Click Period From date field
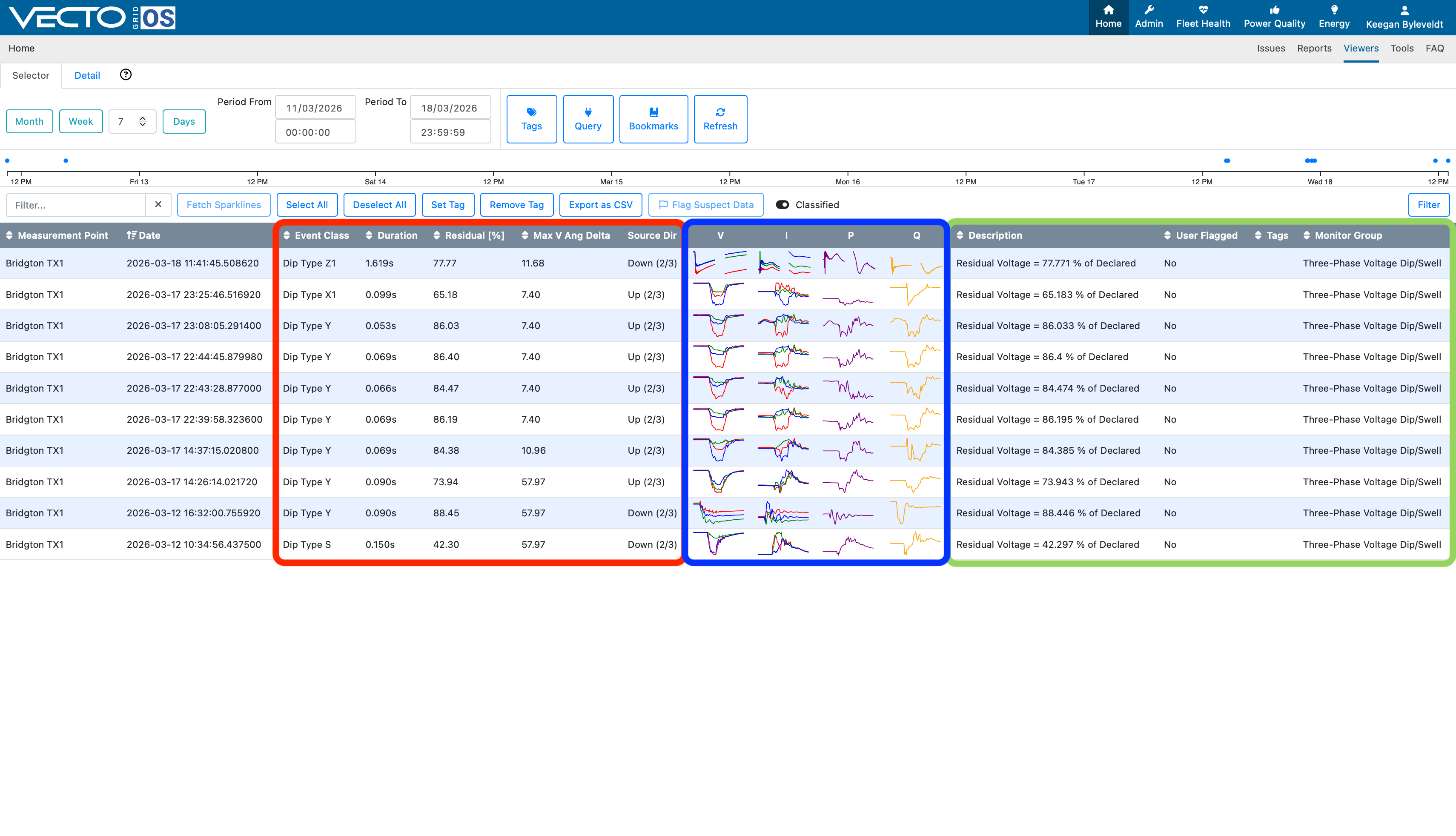1456x836 pixels. click(x=315, y=107)
